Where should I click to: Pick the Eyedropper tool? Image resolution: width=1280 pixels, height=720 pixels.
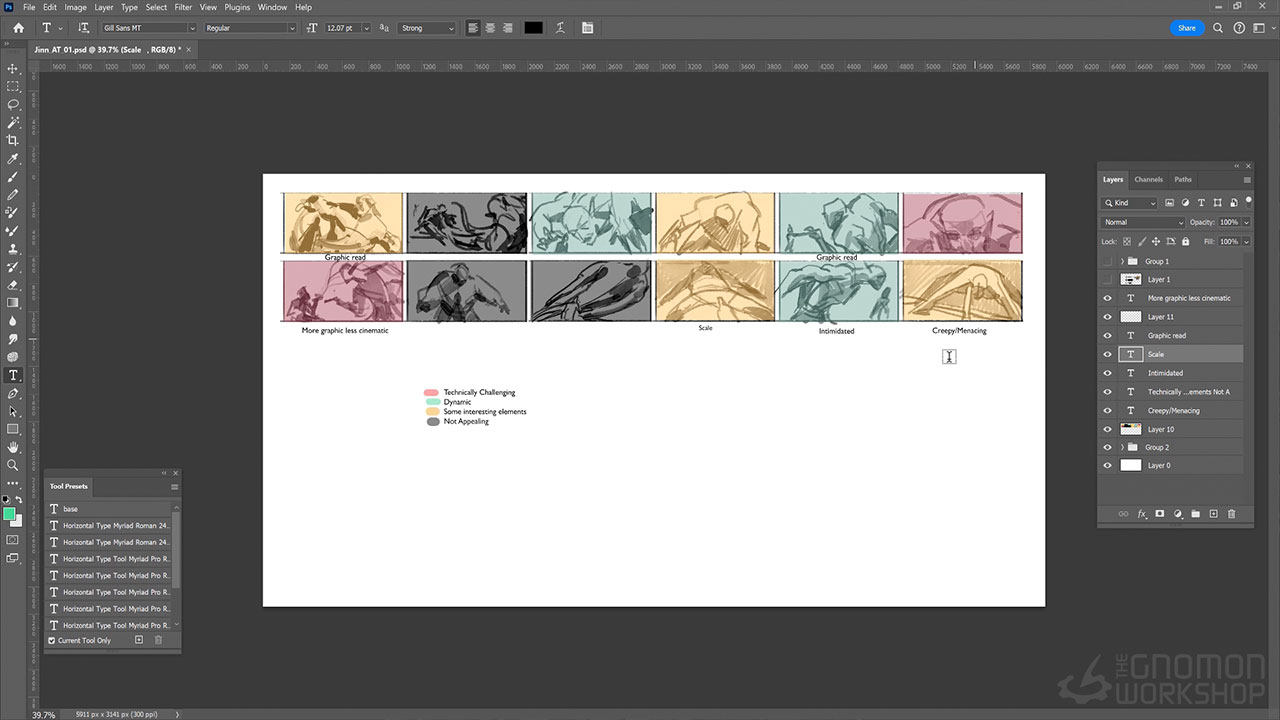coord(13,159)
